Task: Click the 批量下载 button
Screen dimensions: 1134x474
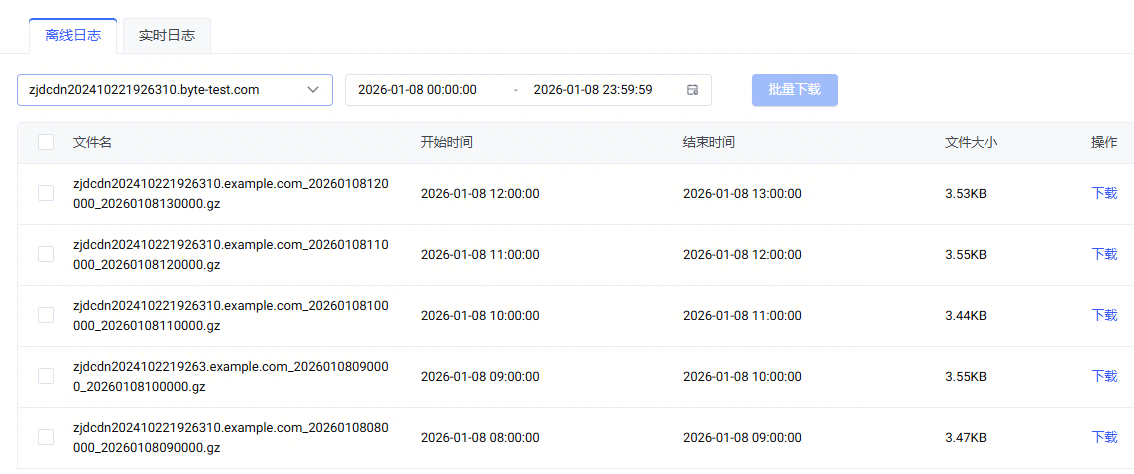Action: click(794, 90)
